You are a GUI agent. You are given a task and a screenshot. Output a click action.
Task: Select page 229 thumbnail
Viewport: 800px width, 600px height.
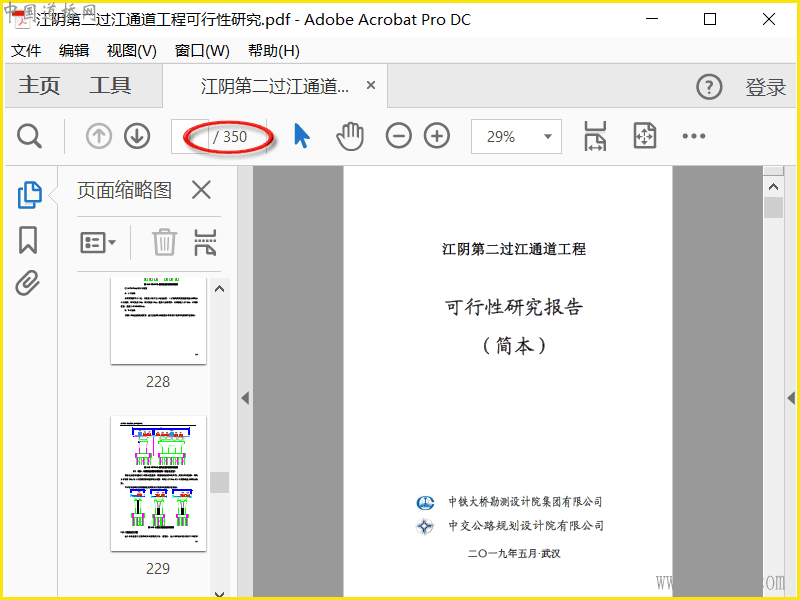(158, 483)
